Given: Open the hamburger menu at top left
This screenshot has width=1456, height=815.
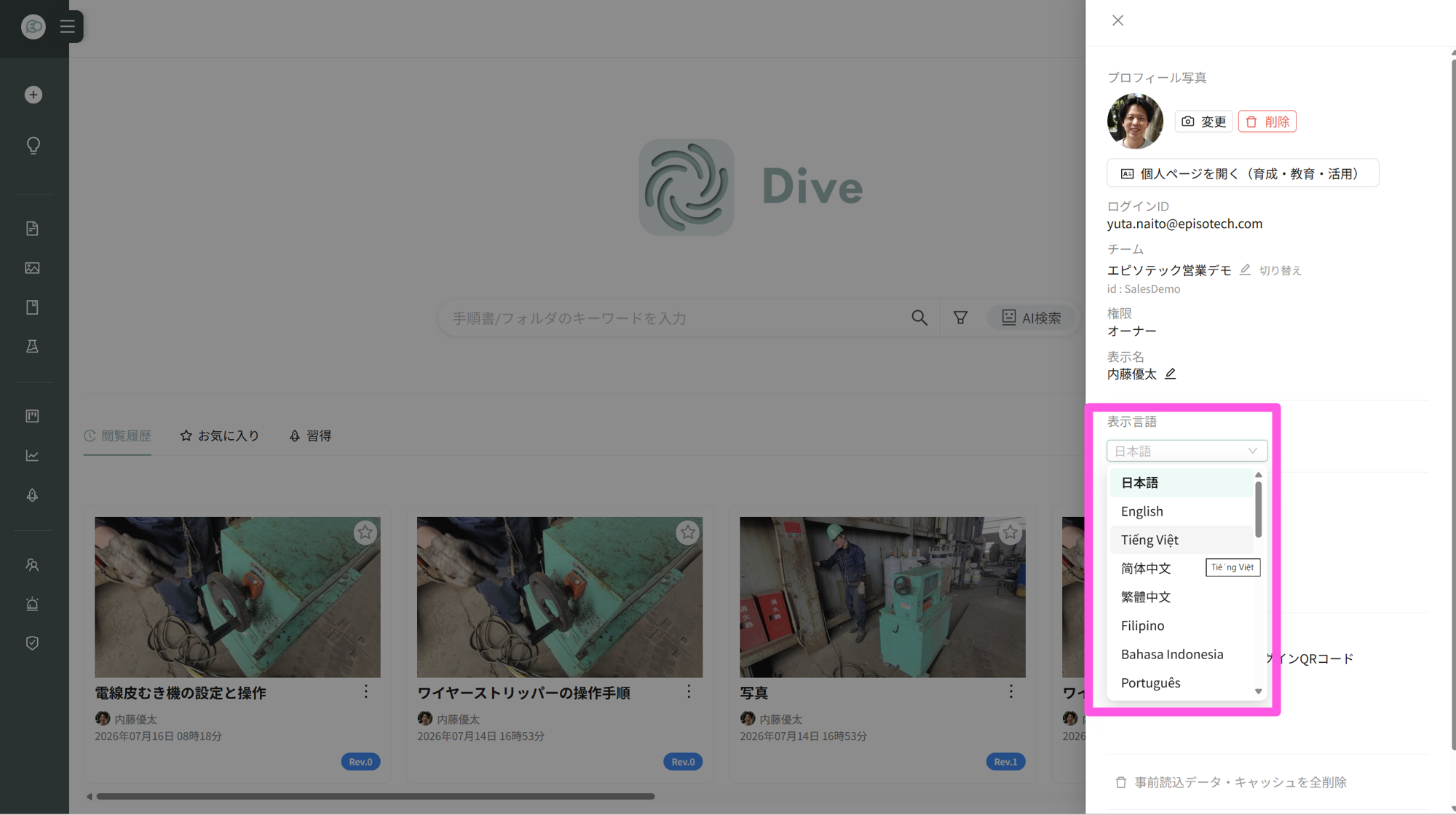Looking at the screenshot, I should click(68, 27).
